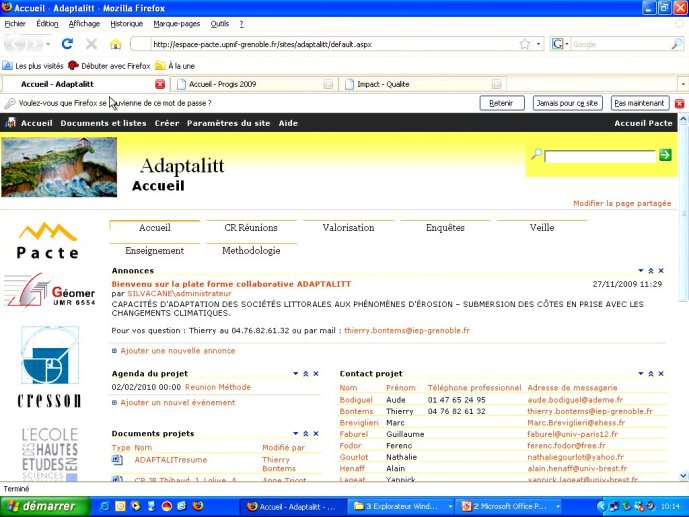Screen dimensions: 689x517
Task: Open the CR Réunions page tab
Action: point(251,228)
